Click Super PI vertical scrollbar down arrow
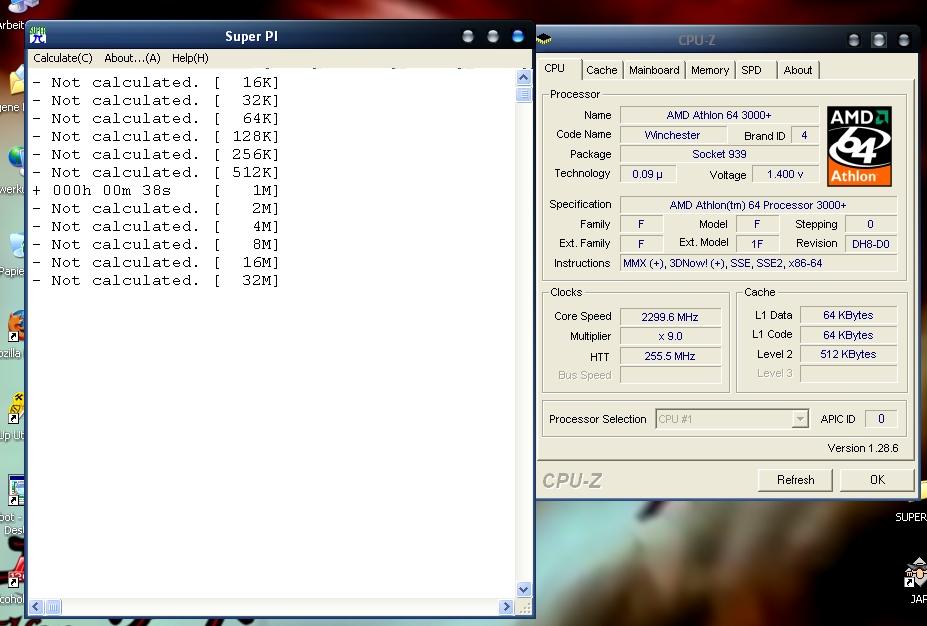927x626 pixels. pos(523,589)
